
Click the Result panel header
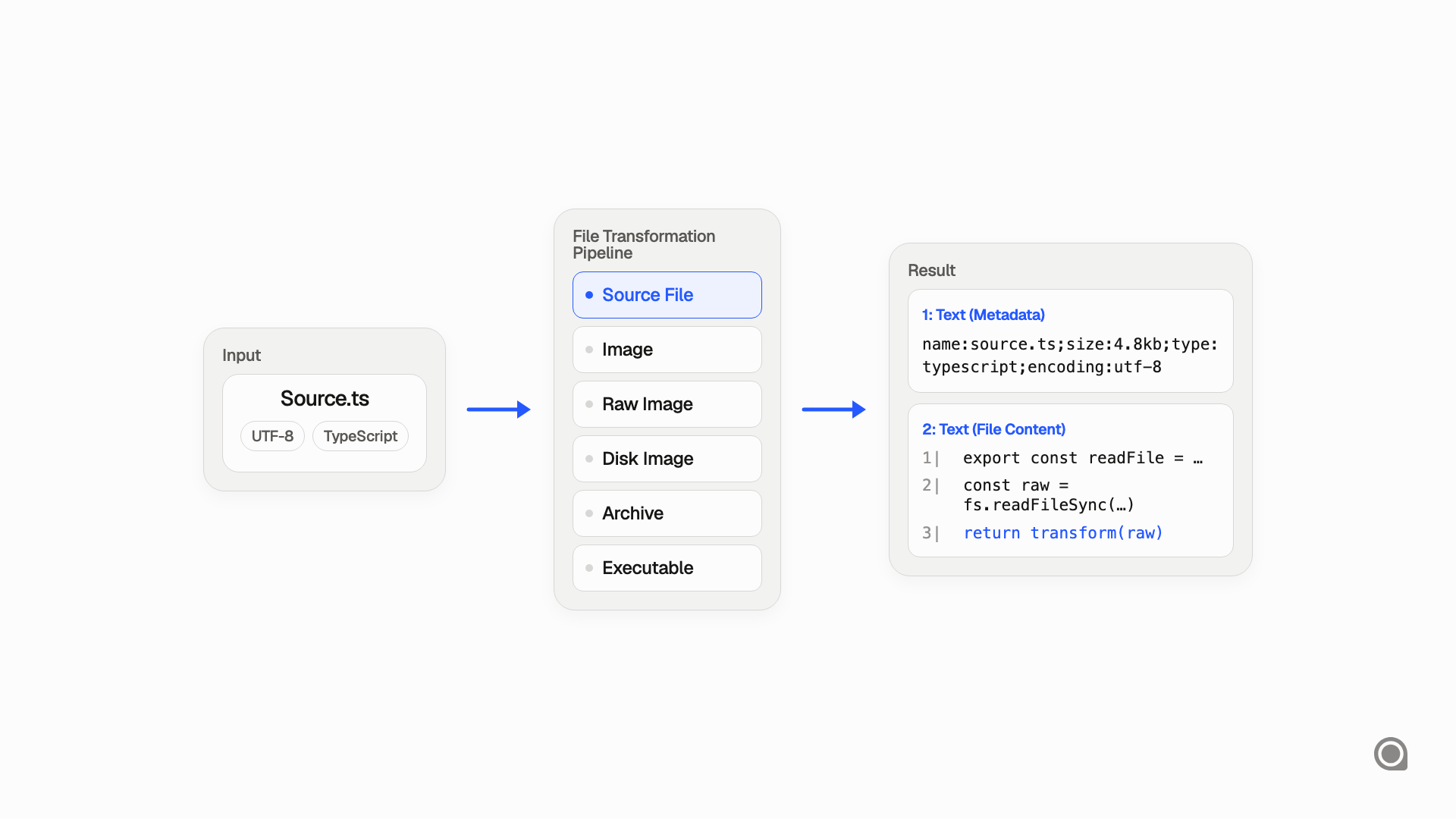[x=932, y=270]
